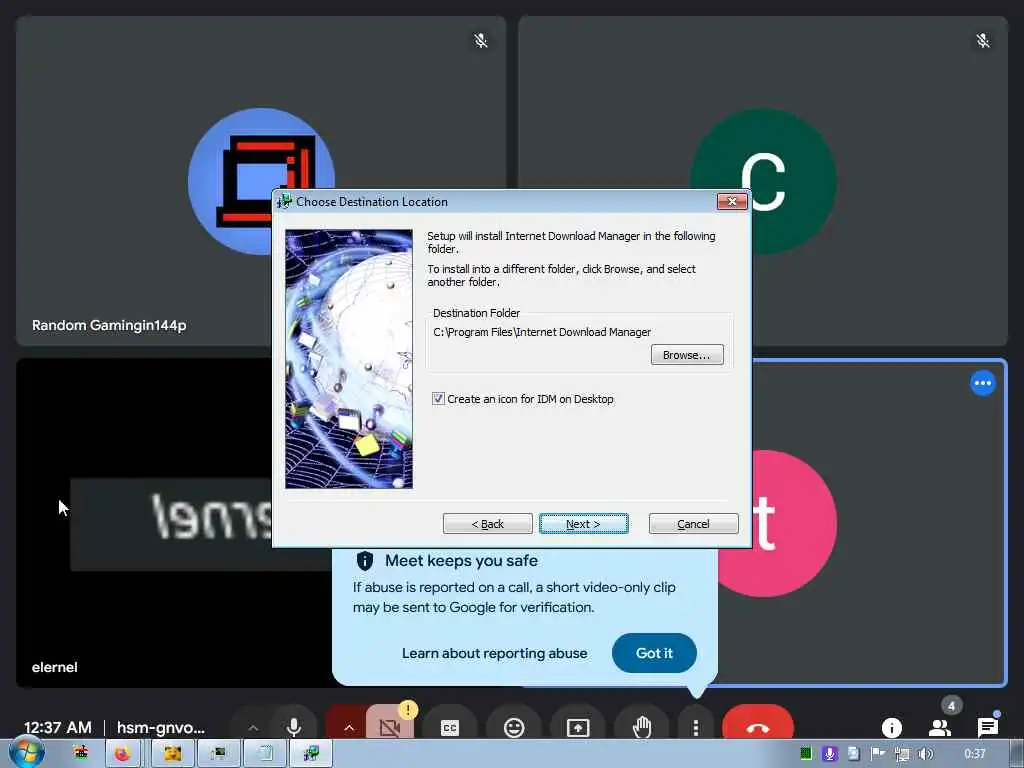Screen dimensions: 1024x768
Task: Click the setup wizard globe artwork image
Action: click(349, 359)
